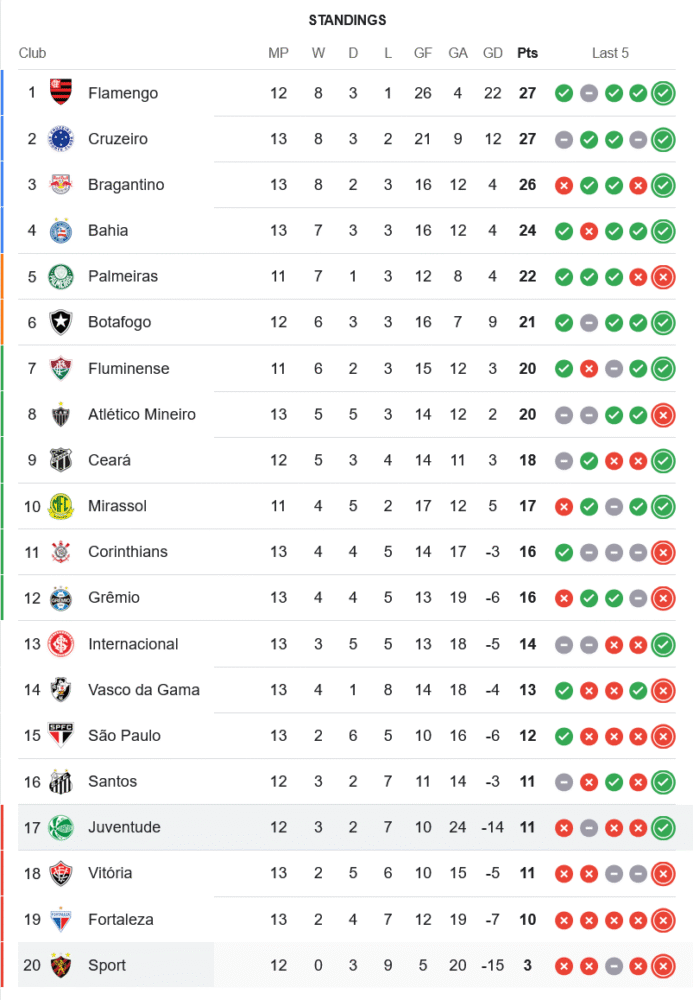The image size is (693, 1000).
Task: Click the Palmeiras club crest icon
Action: pyautogui.click(x=61, y=276)
